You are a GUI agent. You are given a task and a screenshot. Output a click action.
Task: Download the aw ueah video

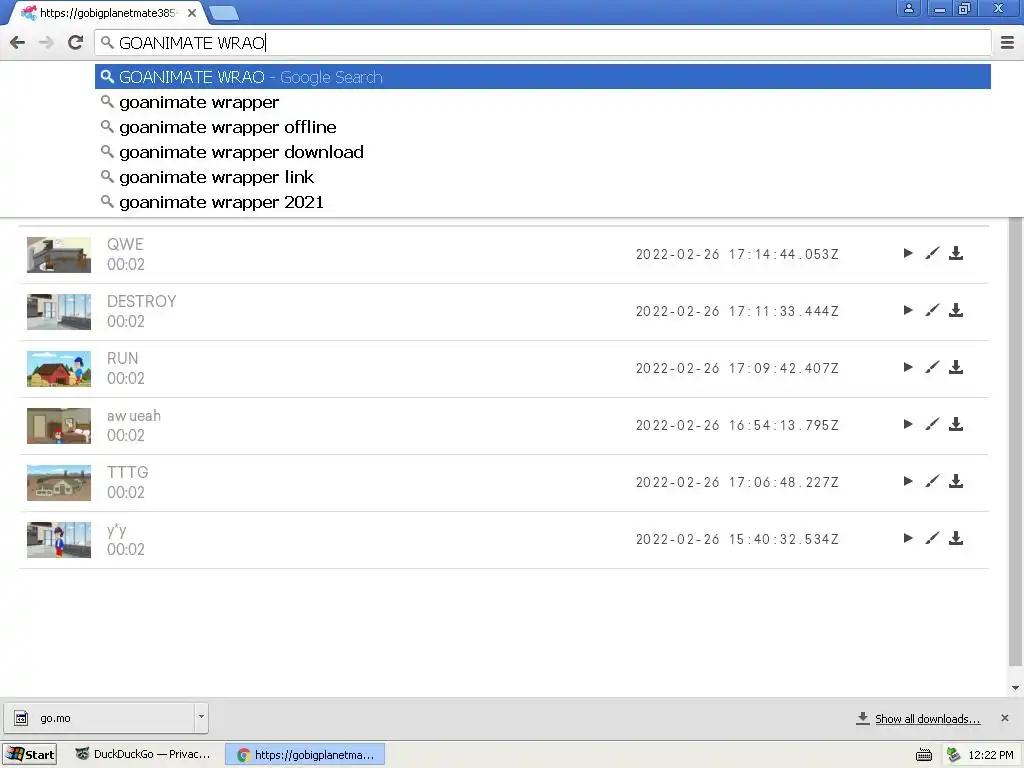956,424
